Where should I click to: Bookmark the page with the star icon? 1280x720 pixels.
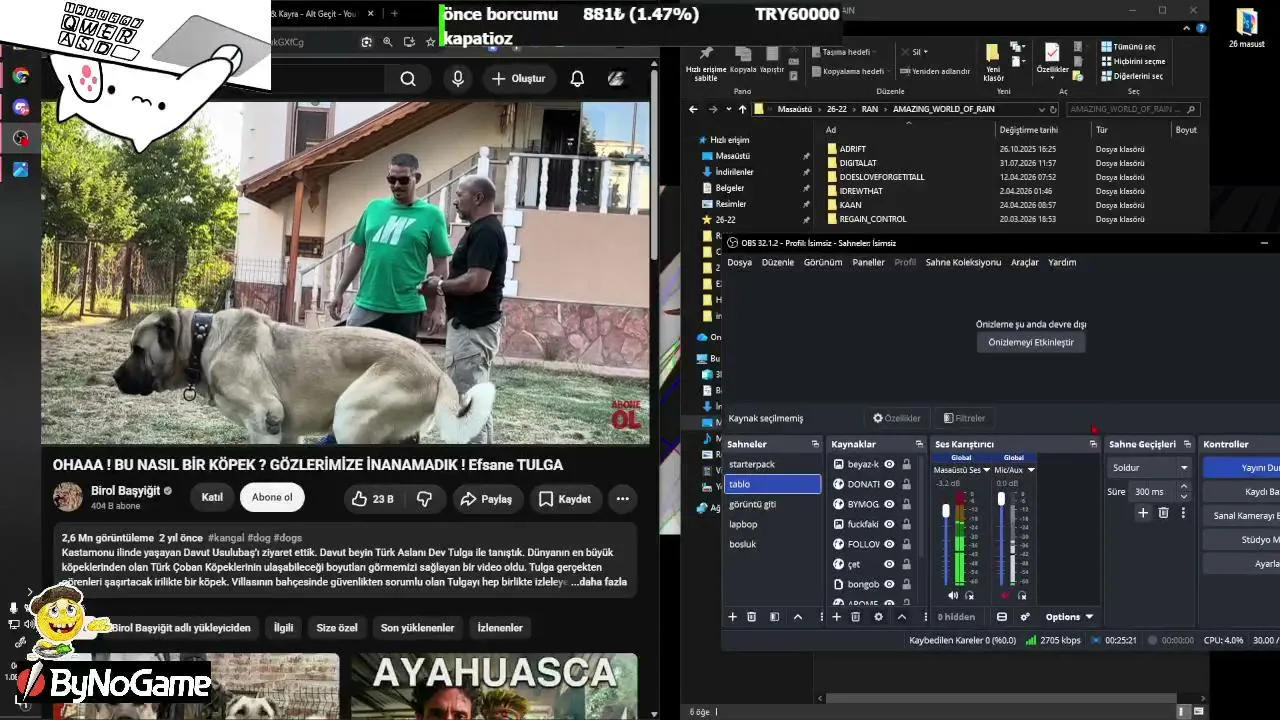pos(431,42)
